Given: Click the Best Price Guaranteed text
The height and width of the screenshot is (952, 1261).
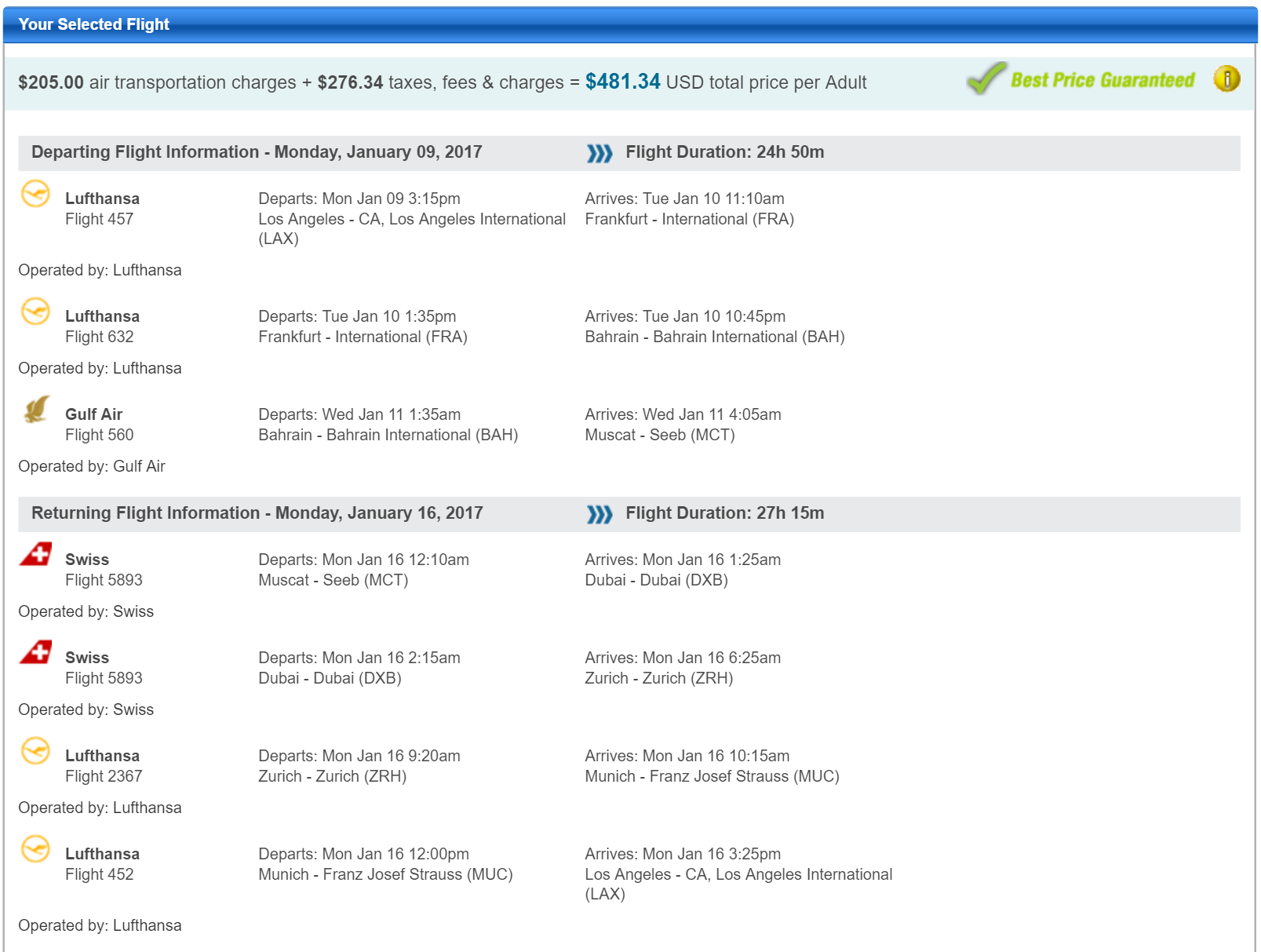Looking at the screenshot, I should [1102, 80].
